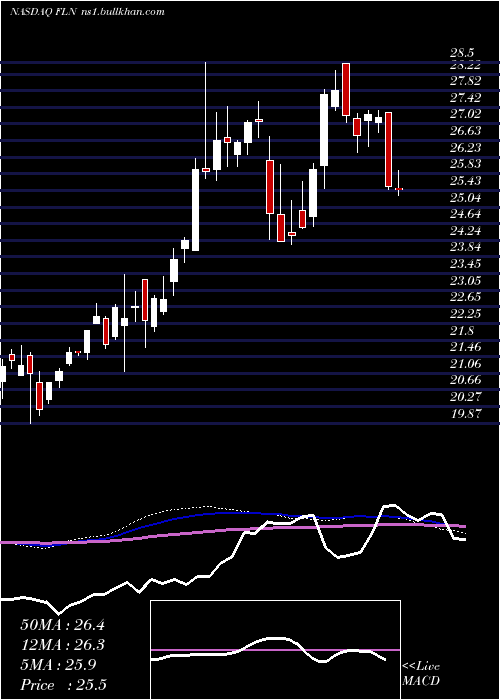
Task: Click the 27.02 price level label
Action: [x=467, y=114]
